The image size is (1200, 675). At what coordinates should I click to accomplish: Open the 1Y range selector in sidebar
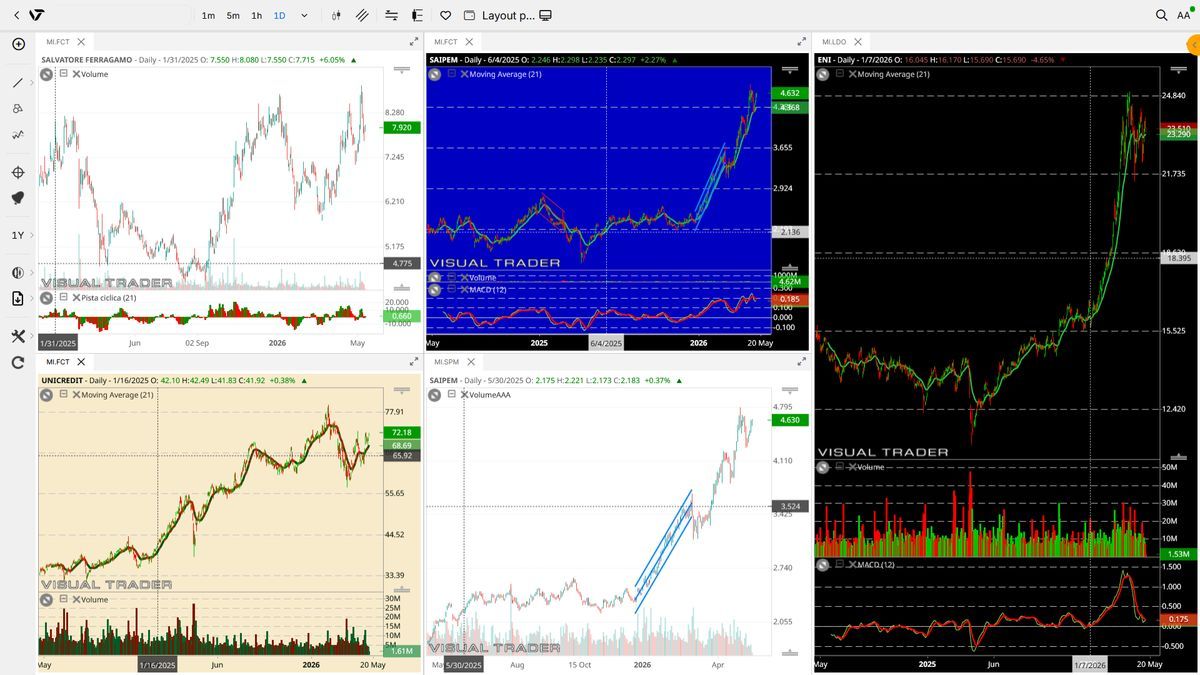click(x=18, y=235)
